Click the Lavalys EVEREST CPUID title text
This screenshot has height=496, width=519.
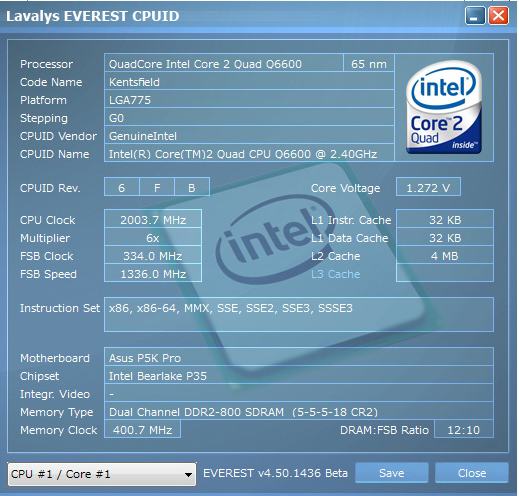(x=93, y=16)
